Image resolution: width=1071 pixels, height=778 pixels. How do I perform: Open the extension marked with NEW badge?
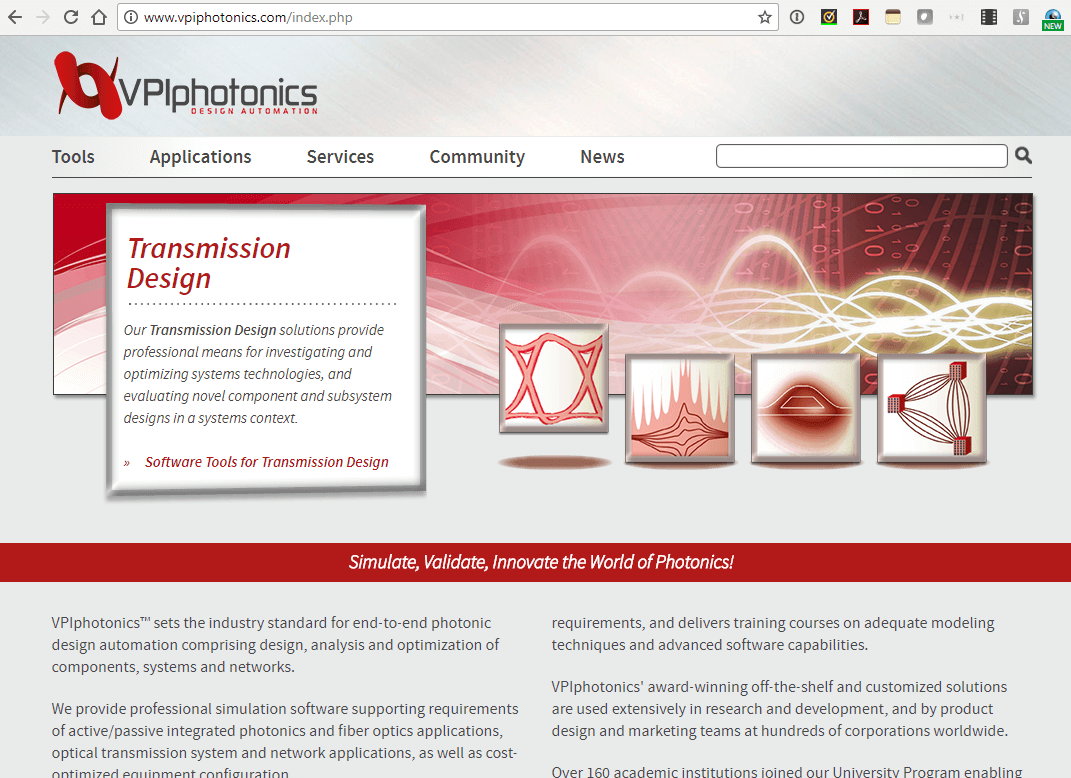[x=1052, y=17]
